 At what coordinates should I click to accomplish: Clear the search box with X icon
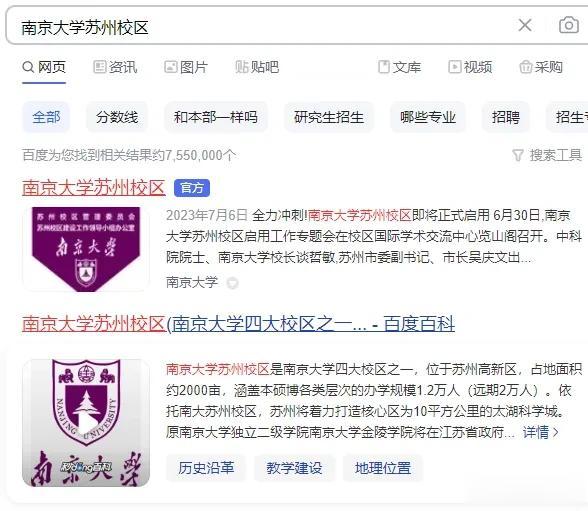(525, 25)
